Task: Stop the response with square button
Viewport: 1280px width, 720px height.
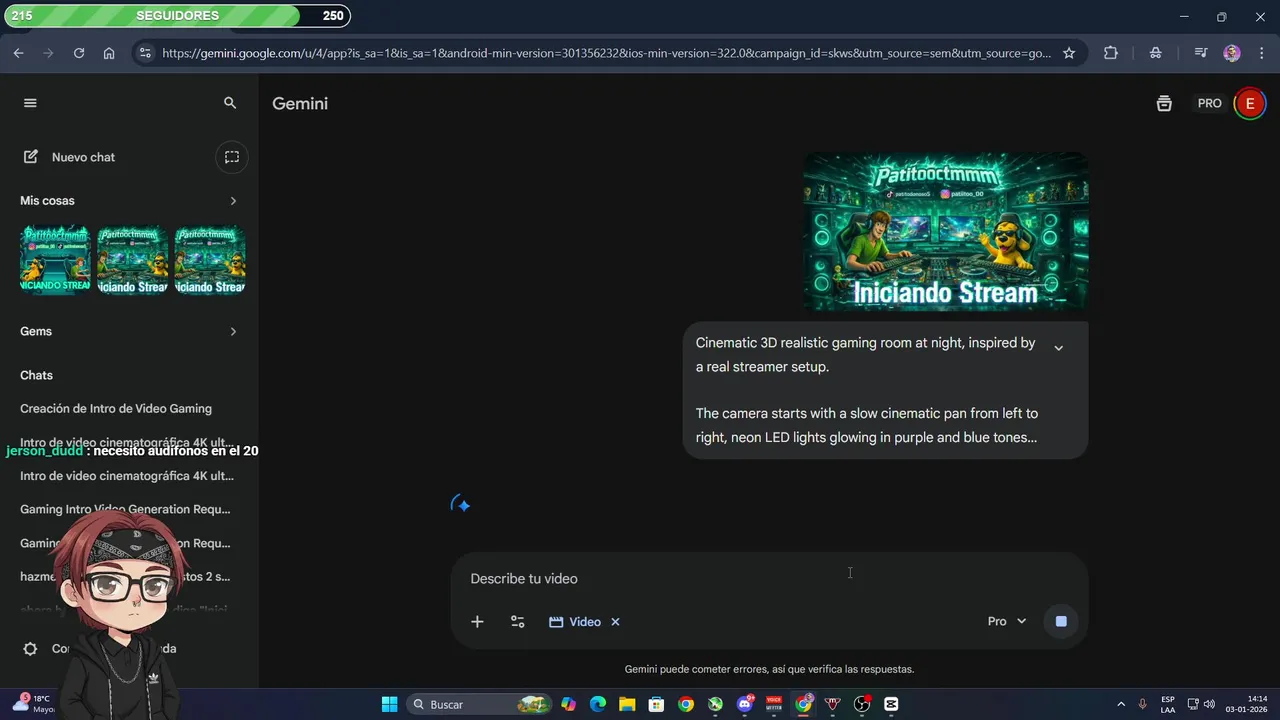Action: pyautogui.click(x=1061, y=622)
